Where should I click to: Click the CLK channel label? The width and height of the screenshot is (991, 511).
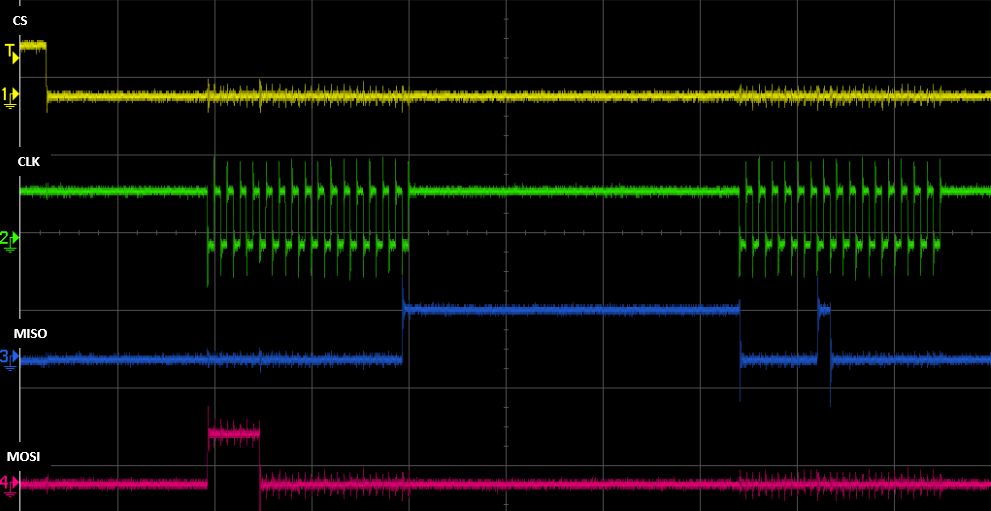click(x=29, y=162)
